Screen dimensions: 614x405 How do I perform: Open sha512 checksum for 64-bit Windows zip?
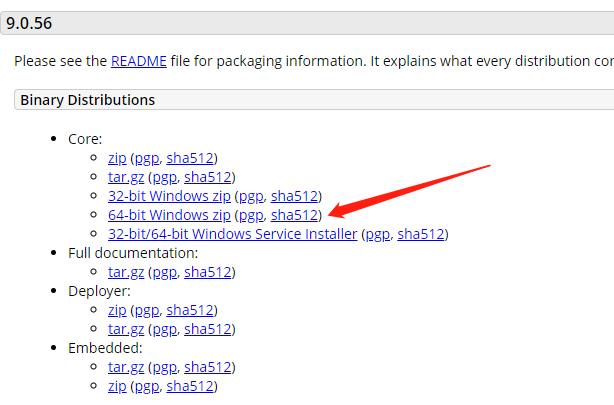click(x=295, y=215)
